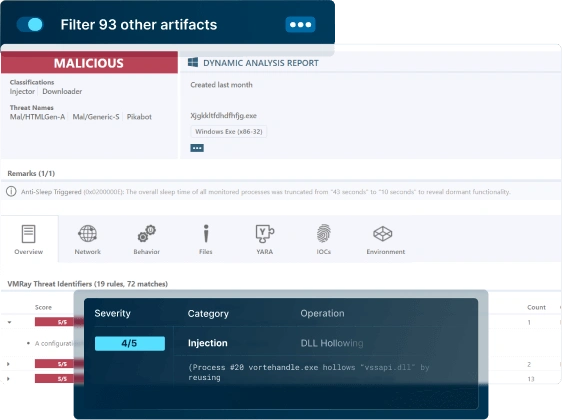Open the Behavior tab
This screenshot has height=420, width=562.
146,239
